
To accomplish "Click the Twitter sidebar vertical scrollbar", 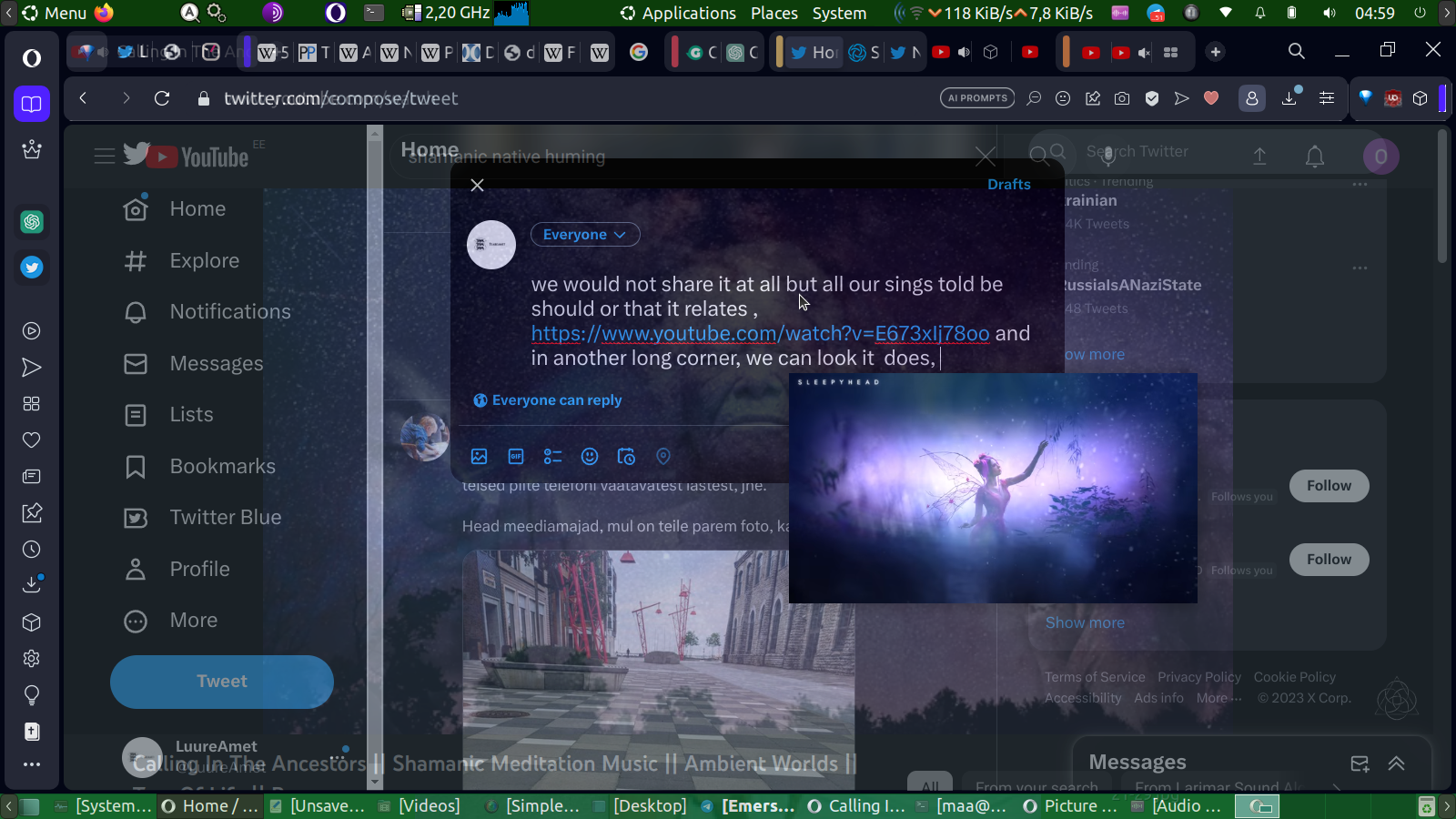I will coord(375,457).
